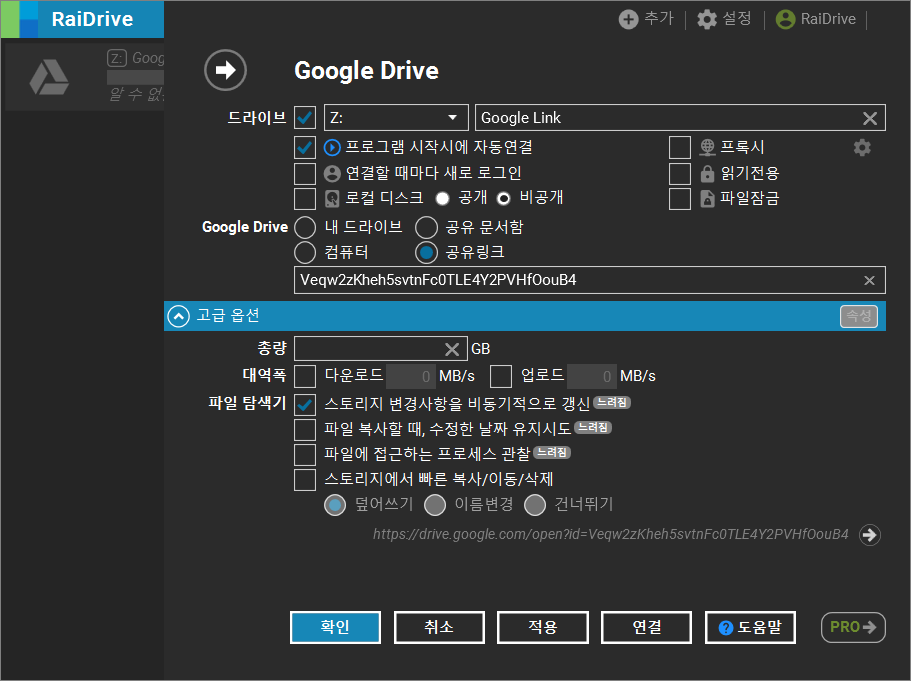Click the 파일잠금 file lock icon
Viewport: 911px width, 681px height.
tap(707, 199)
